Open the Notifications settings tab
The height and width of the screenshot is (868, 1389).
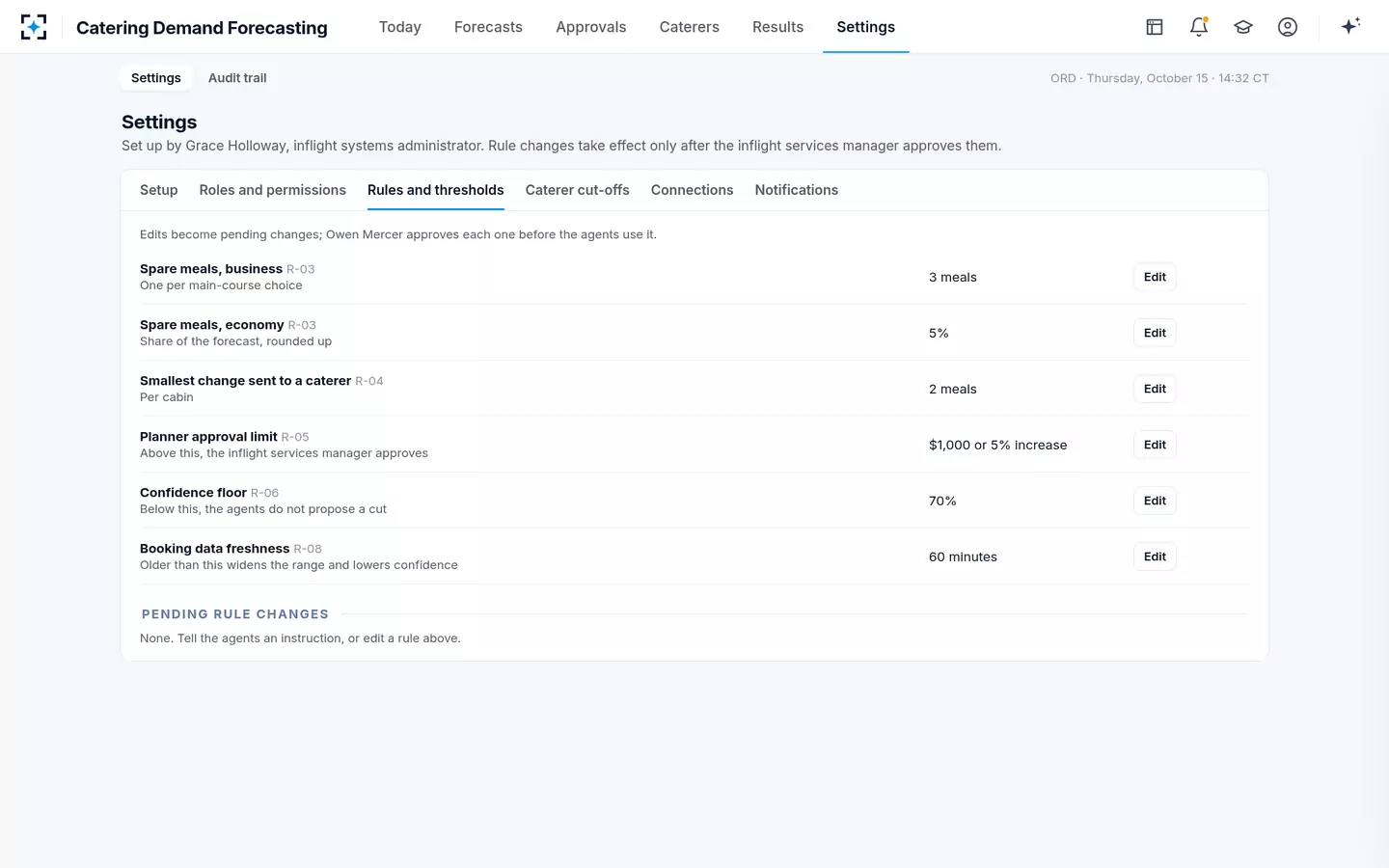tap(797, 190)
